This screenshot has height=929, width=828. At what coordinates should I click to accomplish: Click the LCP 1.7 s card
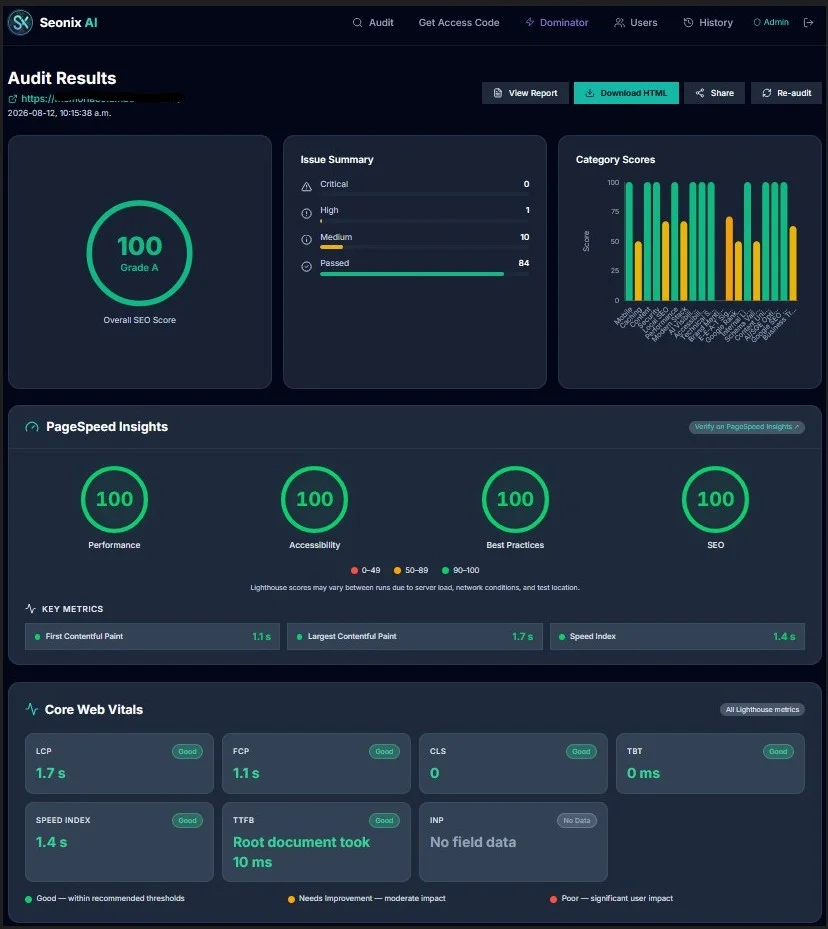[119, 763]
